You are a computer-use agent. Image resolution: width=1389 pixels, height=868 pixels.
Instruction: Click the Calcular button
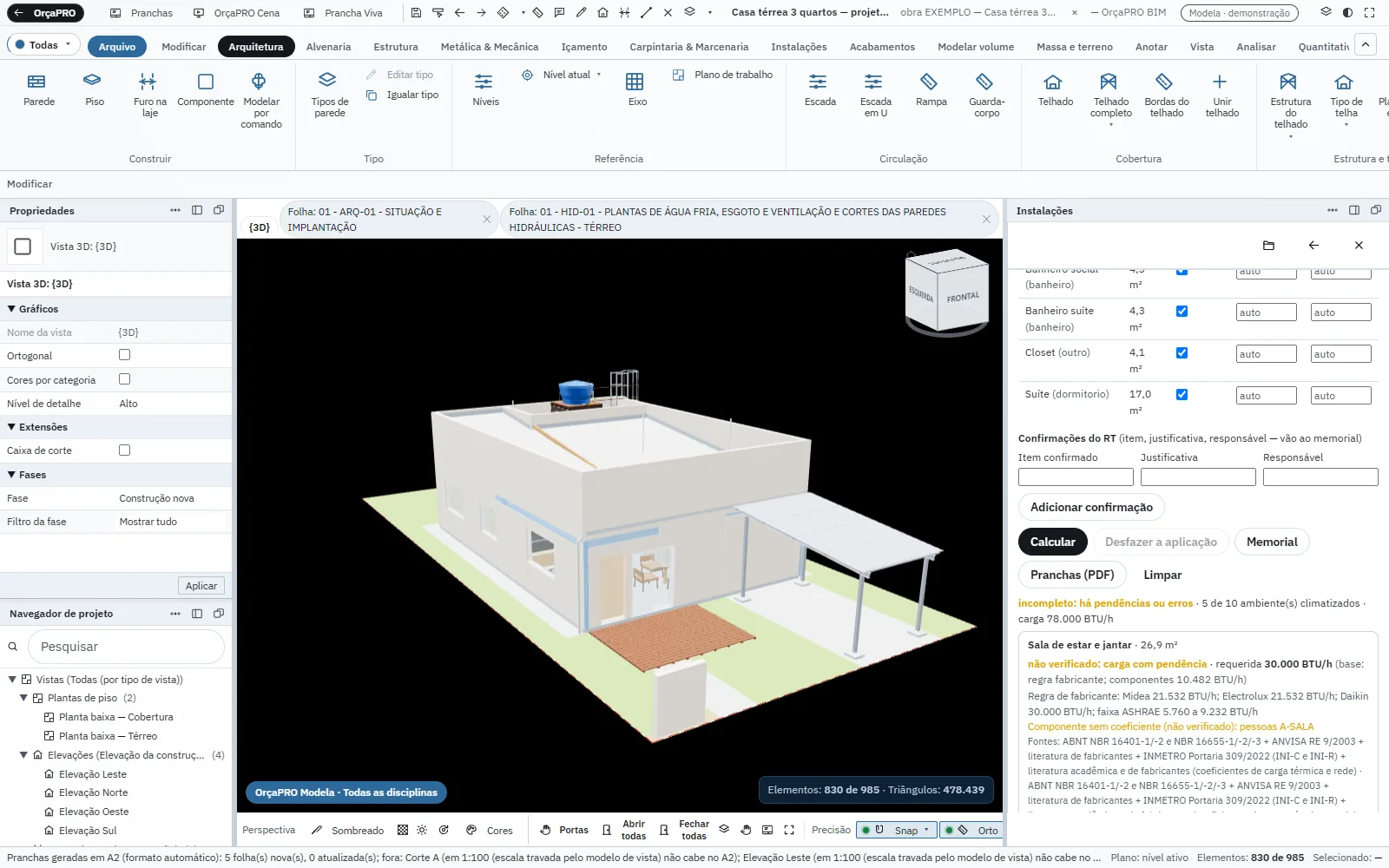[x=1052, y=542]
